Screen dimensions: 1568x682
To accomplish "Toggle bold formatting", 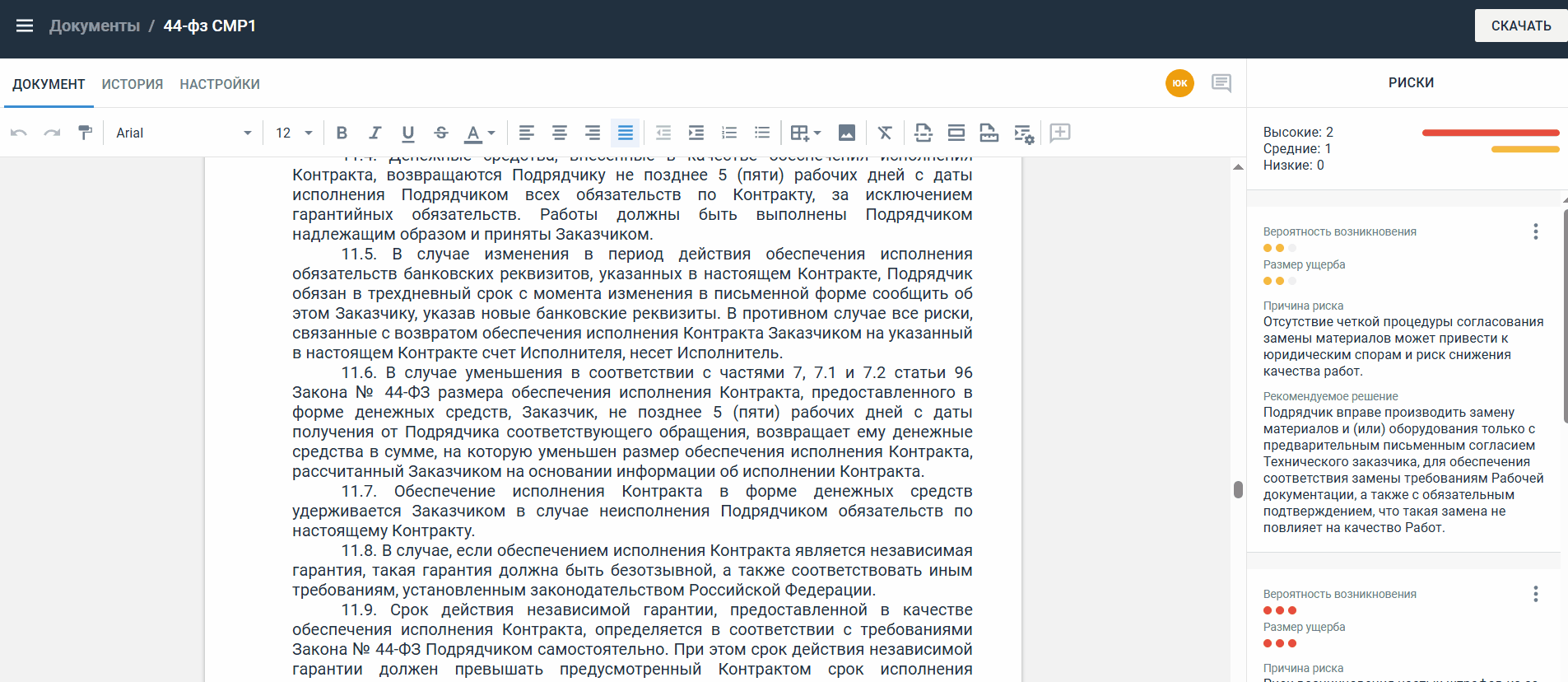I will click(342, 133).
